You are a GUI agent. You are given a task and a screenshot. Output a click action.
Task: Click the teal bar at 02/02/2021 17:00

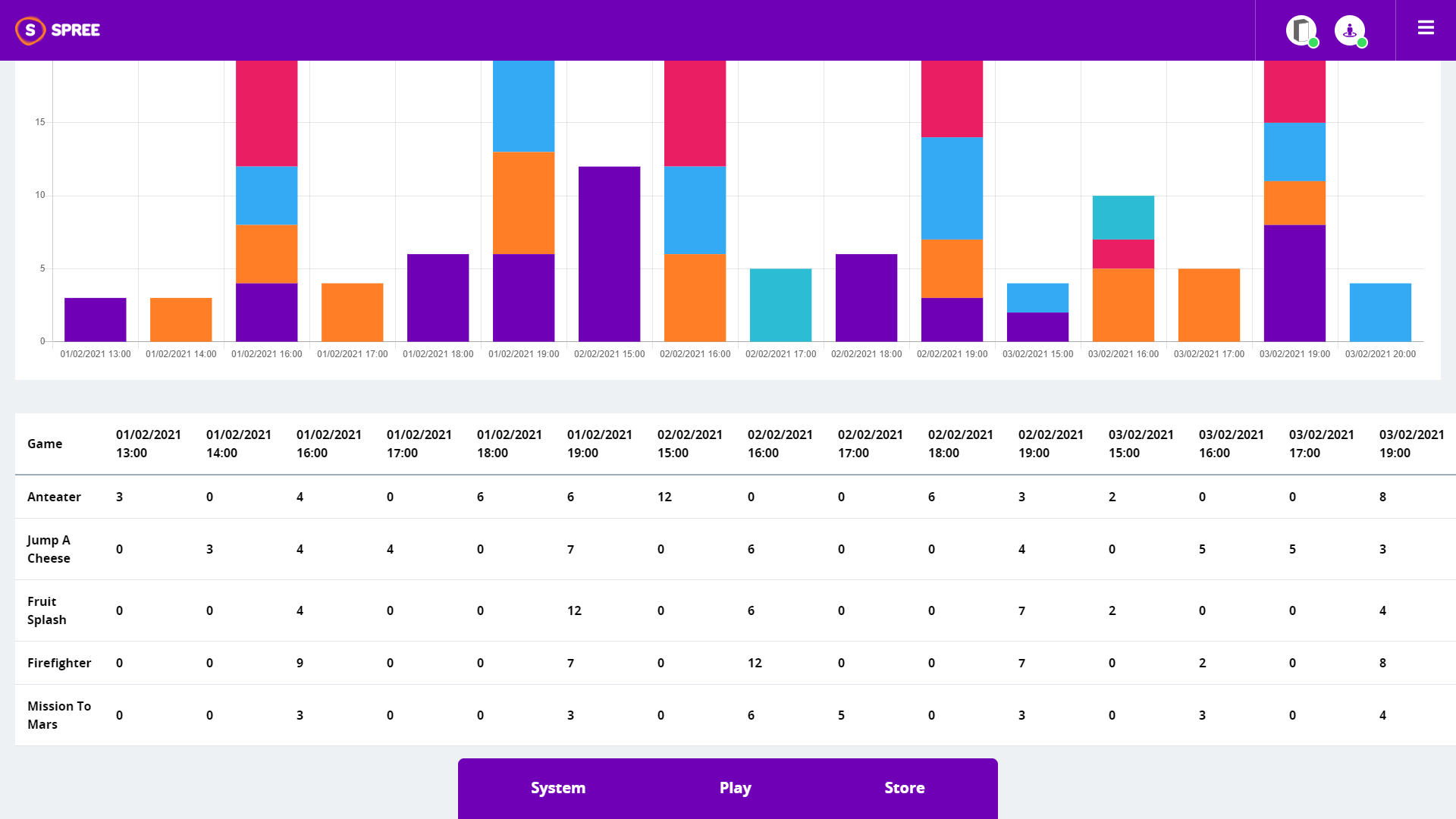click(x=780, y=305)
